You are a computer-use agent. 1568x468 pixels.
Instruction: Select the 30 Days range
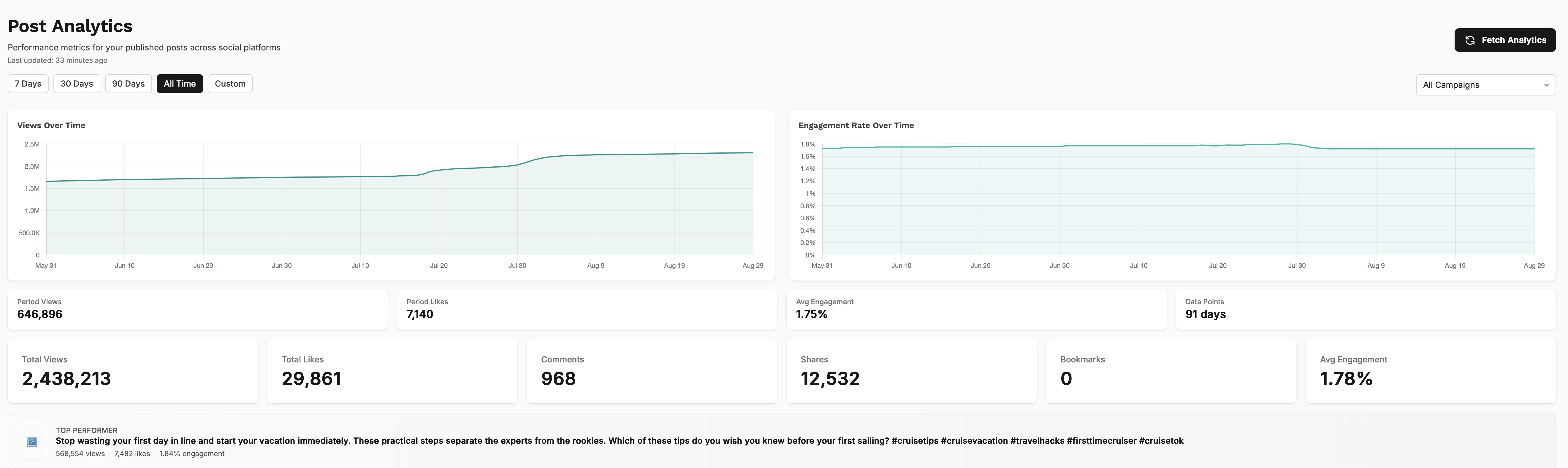click(77, 84)
